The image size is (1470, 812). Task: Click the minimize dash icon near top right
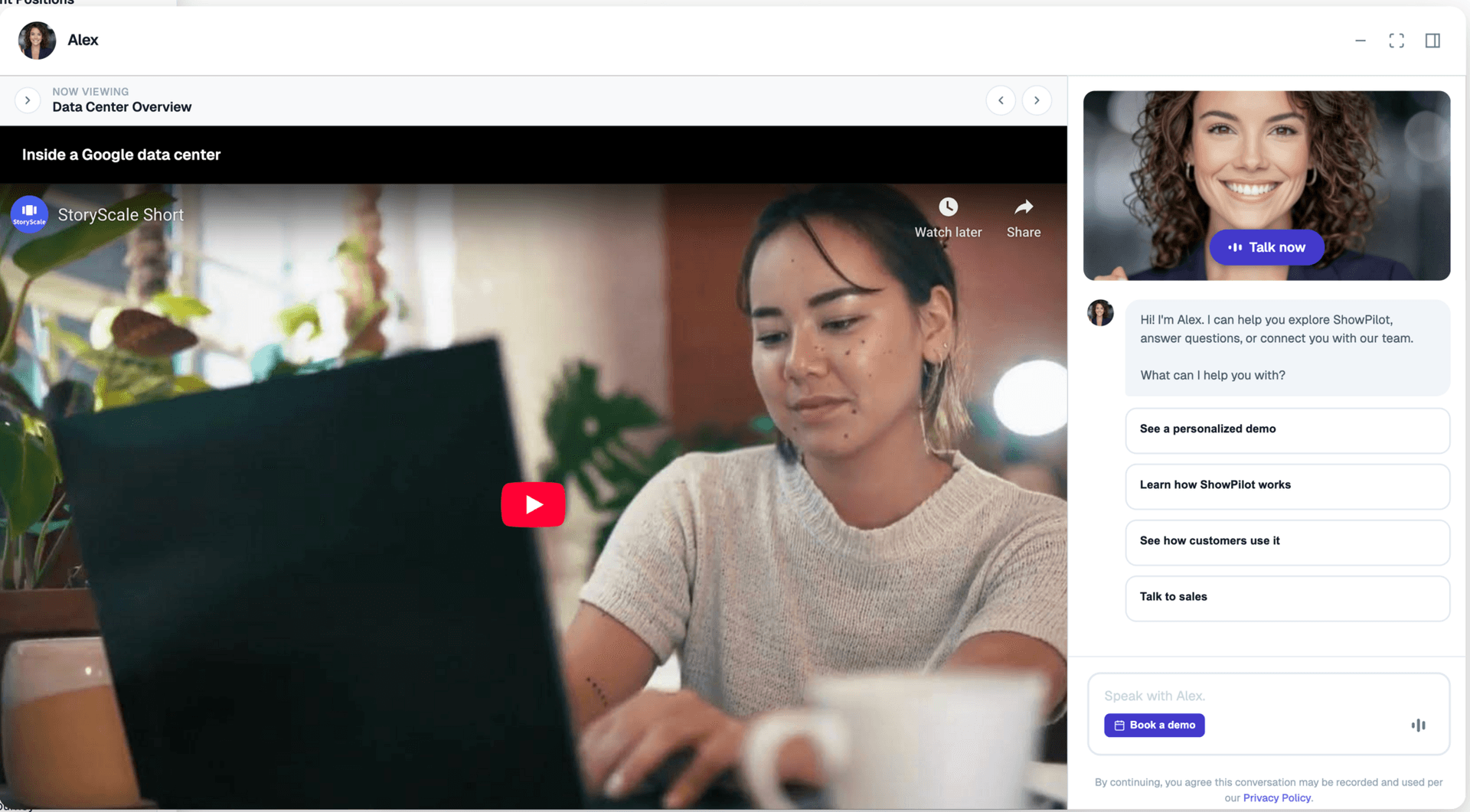pos(1361,40)
